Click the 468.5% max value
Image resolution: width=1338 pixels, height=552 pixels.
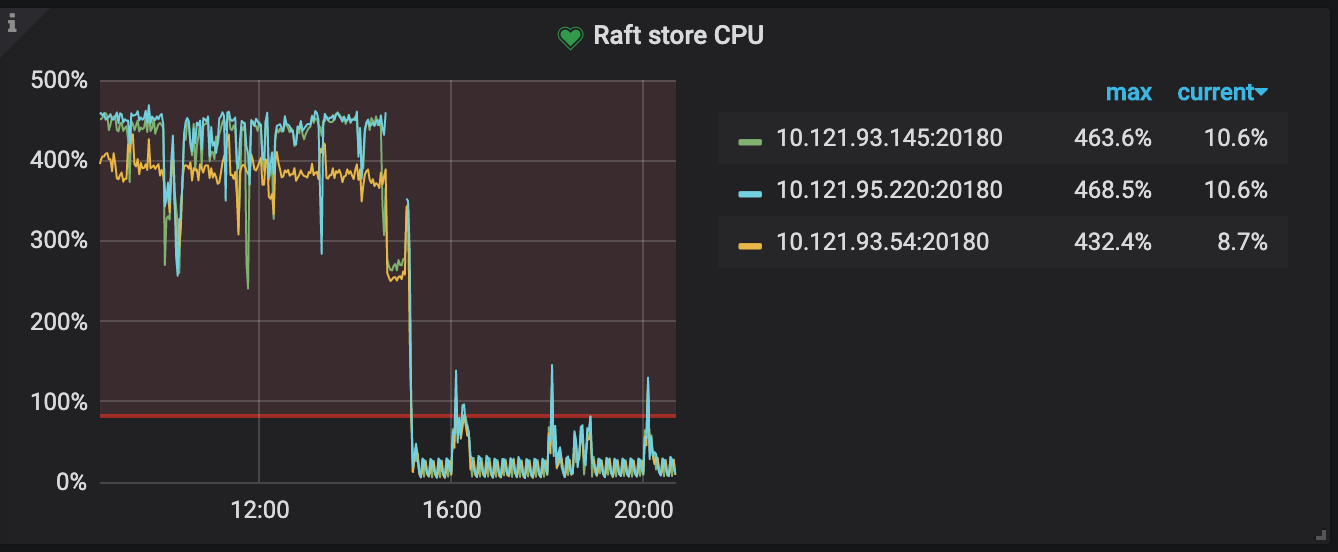click(x=1113, y=190)
